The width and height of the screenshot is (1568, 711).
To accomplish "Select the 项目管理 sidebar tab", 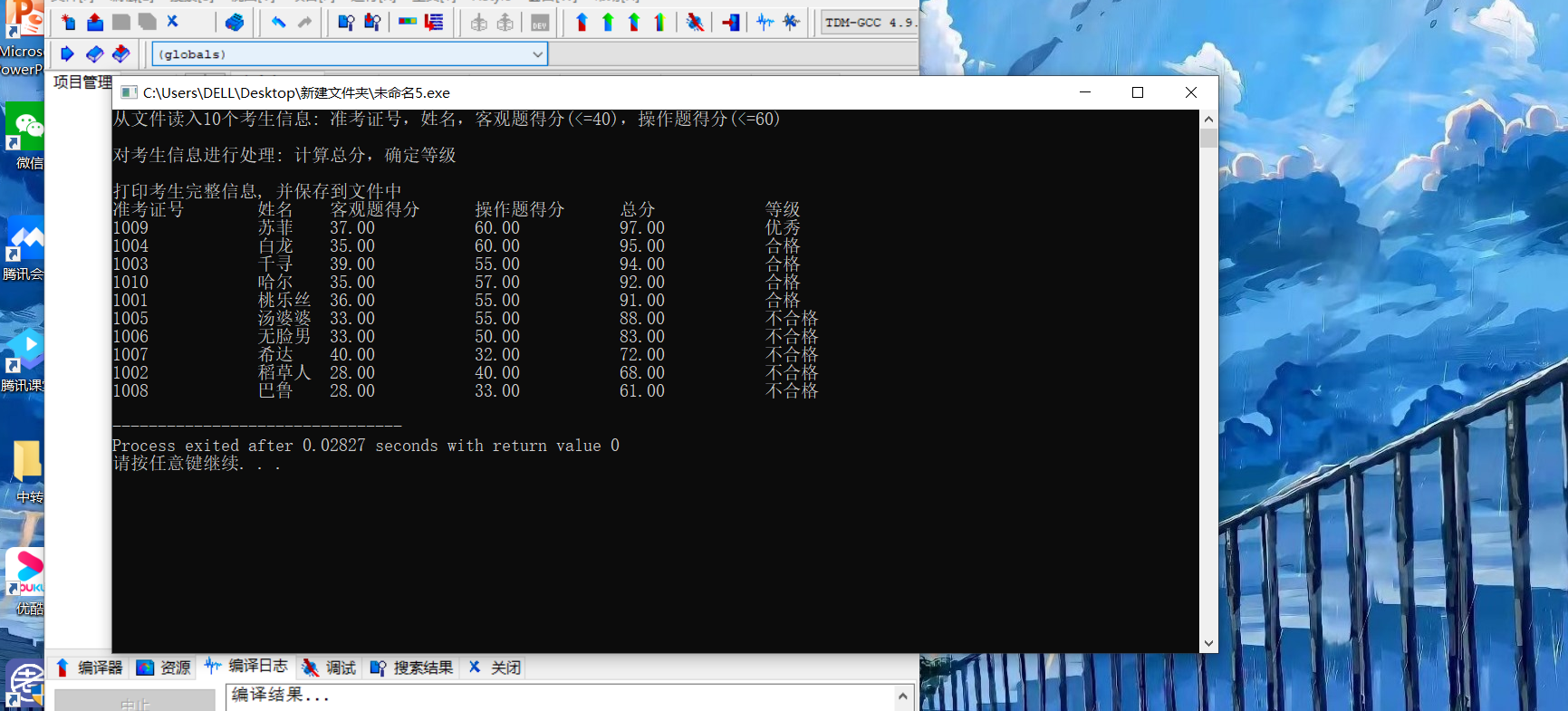I will click(82, 82).
